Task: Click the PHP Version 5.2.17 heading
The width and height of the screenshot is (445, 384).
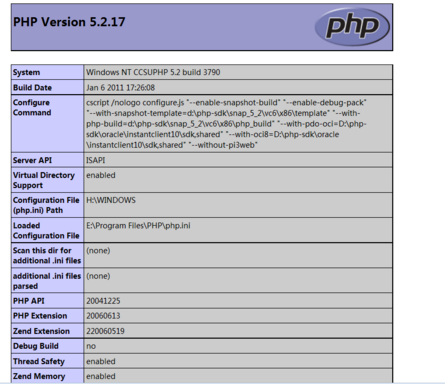Action: pyautogui.click(x=69, y=22)
